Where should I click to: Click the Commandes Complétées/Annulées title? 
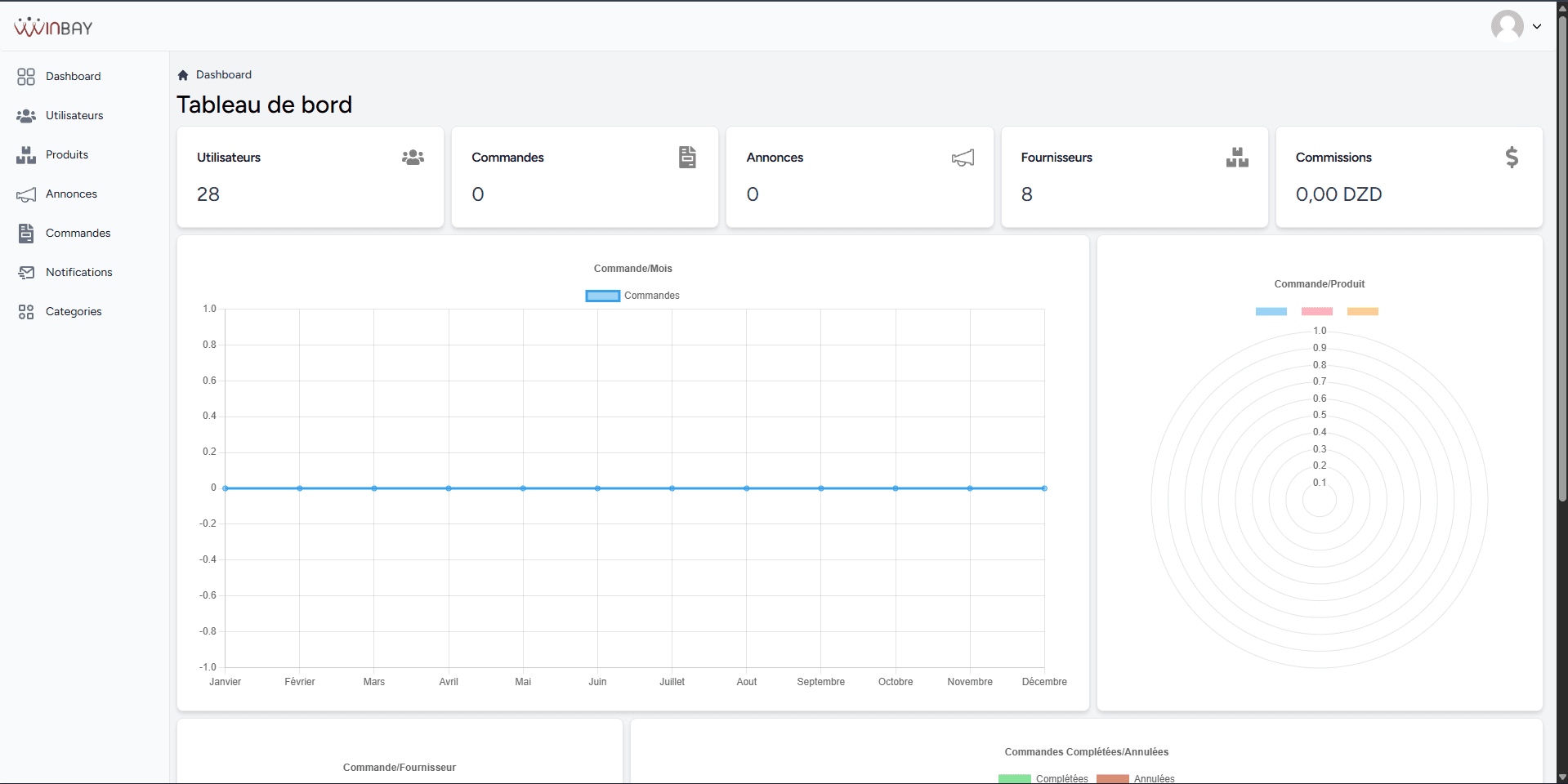click(1086, 752)
